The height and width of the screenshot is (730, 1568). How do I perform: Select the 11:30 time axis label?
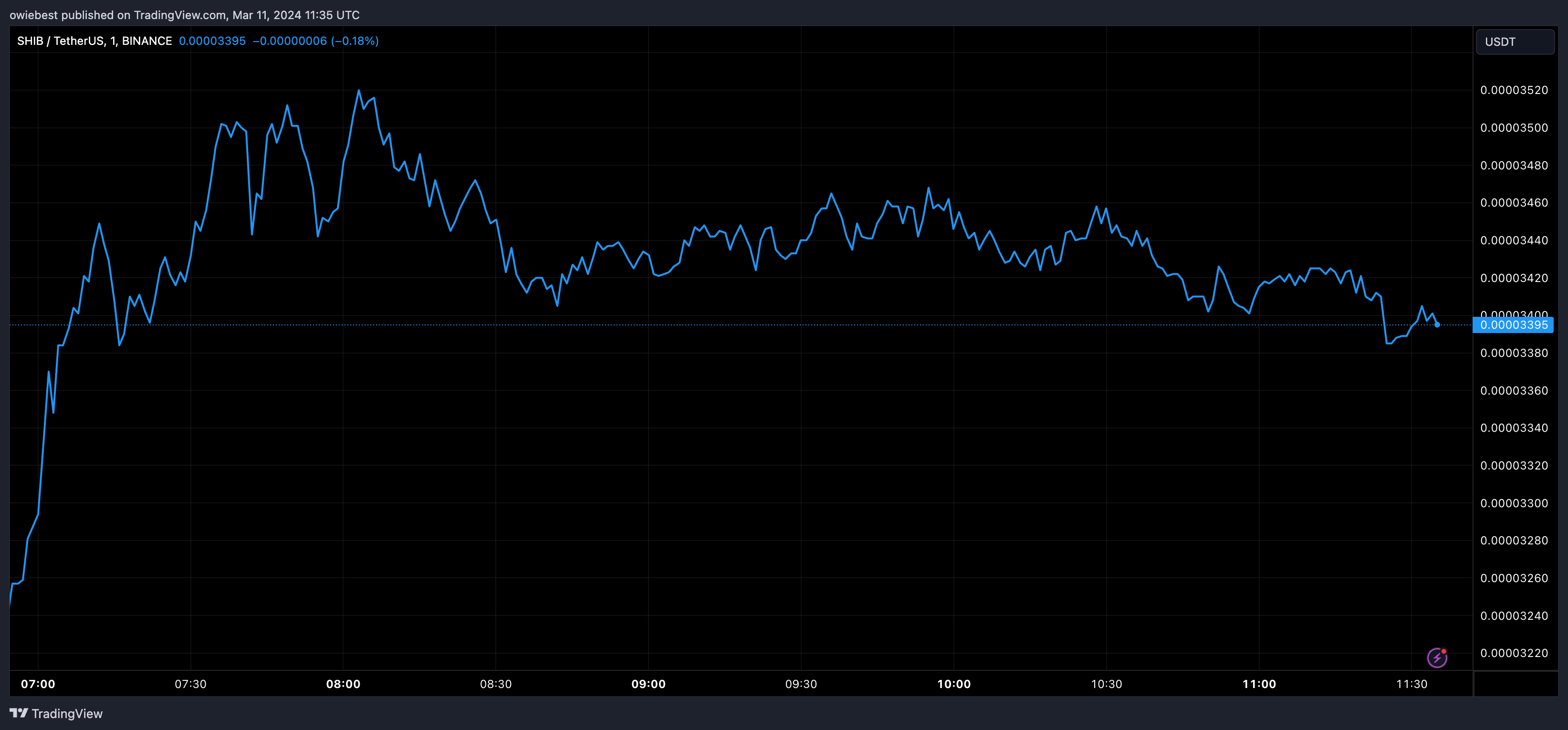click(1411, 684)
